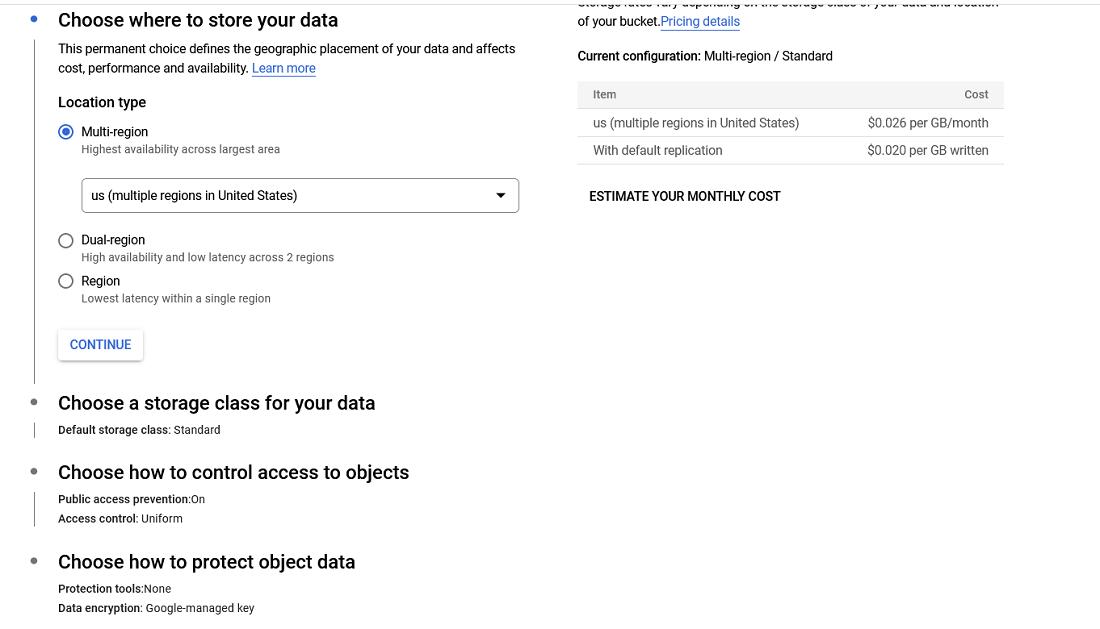Expand the control access to objects section
Viewport: 1100px width, 629px height.
pos(233,473)
